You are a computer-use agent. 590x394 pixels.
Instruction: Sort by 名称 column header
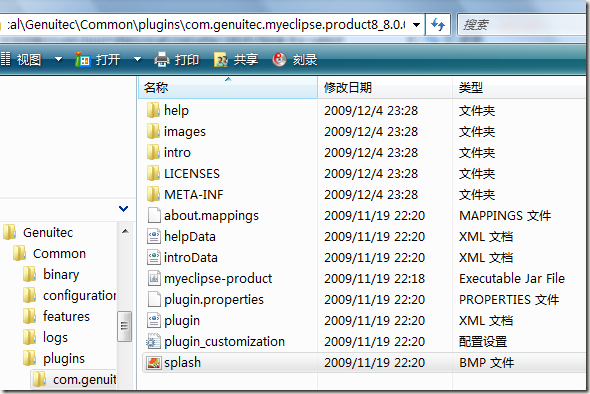[x=228, y=88]
